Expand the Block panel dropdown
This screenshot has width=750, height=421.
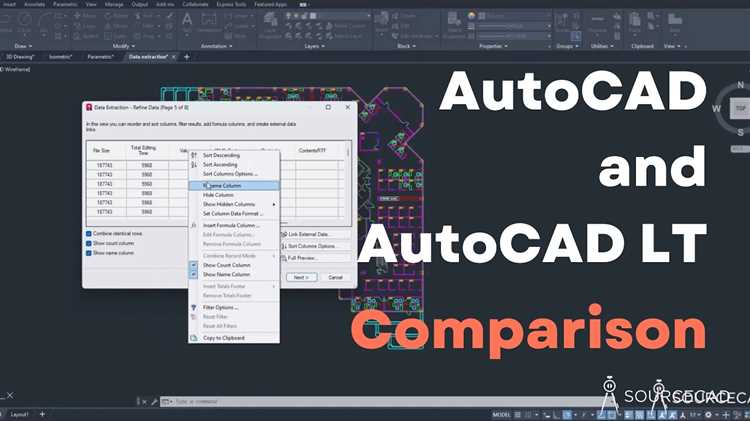click(407, 46)
